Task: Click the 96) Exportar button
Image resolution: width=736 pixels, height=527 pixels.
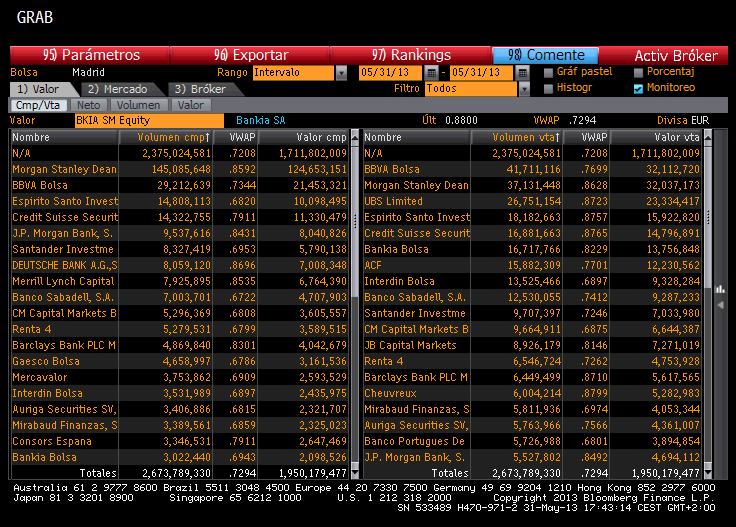Action: [250, 55]
